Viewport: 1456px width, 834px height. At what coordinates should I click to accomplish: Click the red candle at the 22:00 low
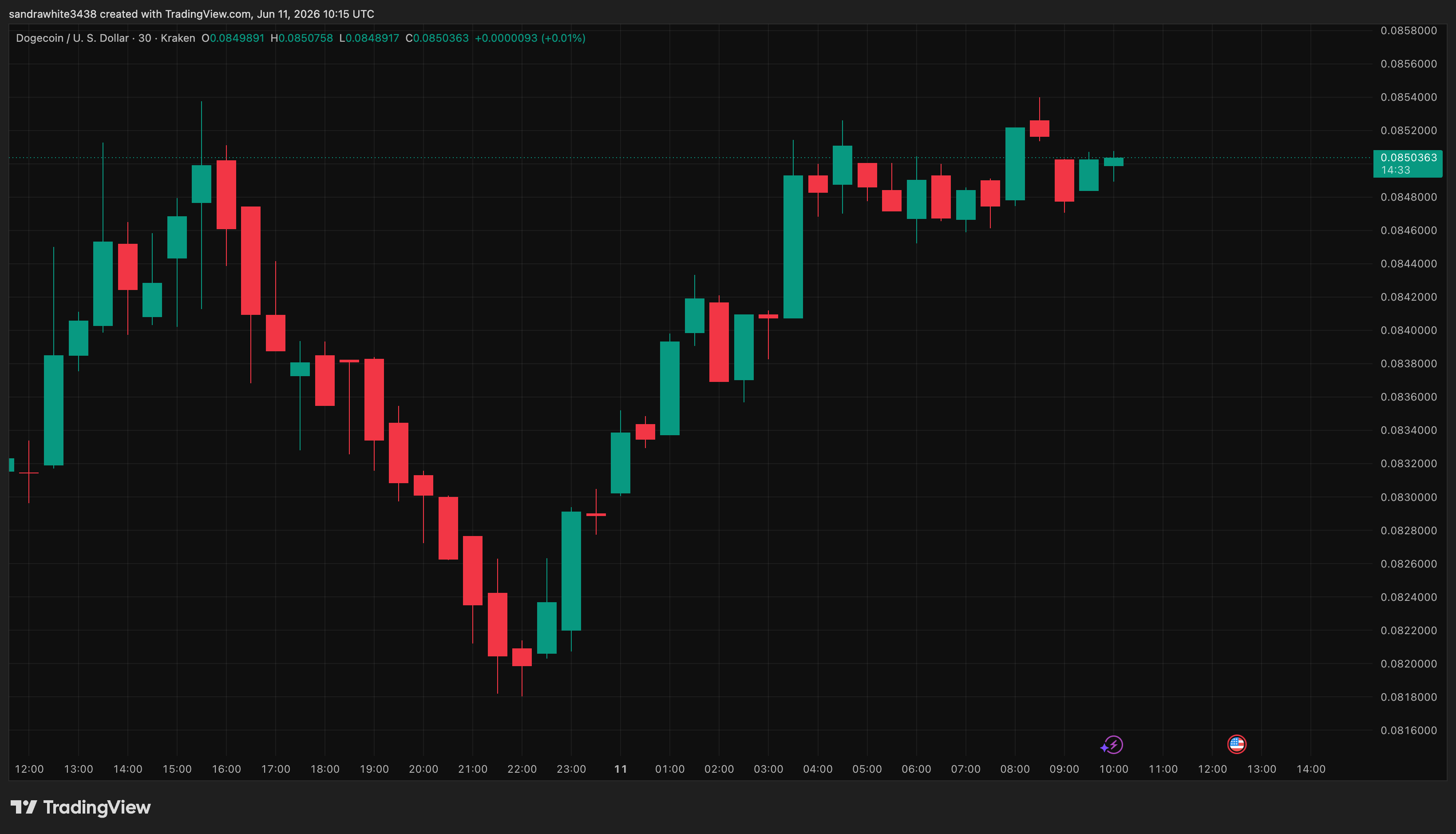point(522,657)
